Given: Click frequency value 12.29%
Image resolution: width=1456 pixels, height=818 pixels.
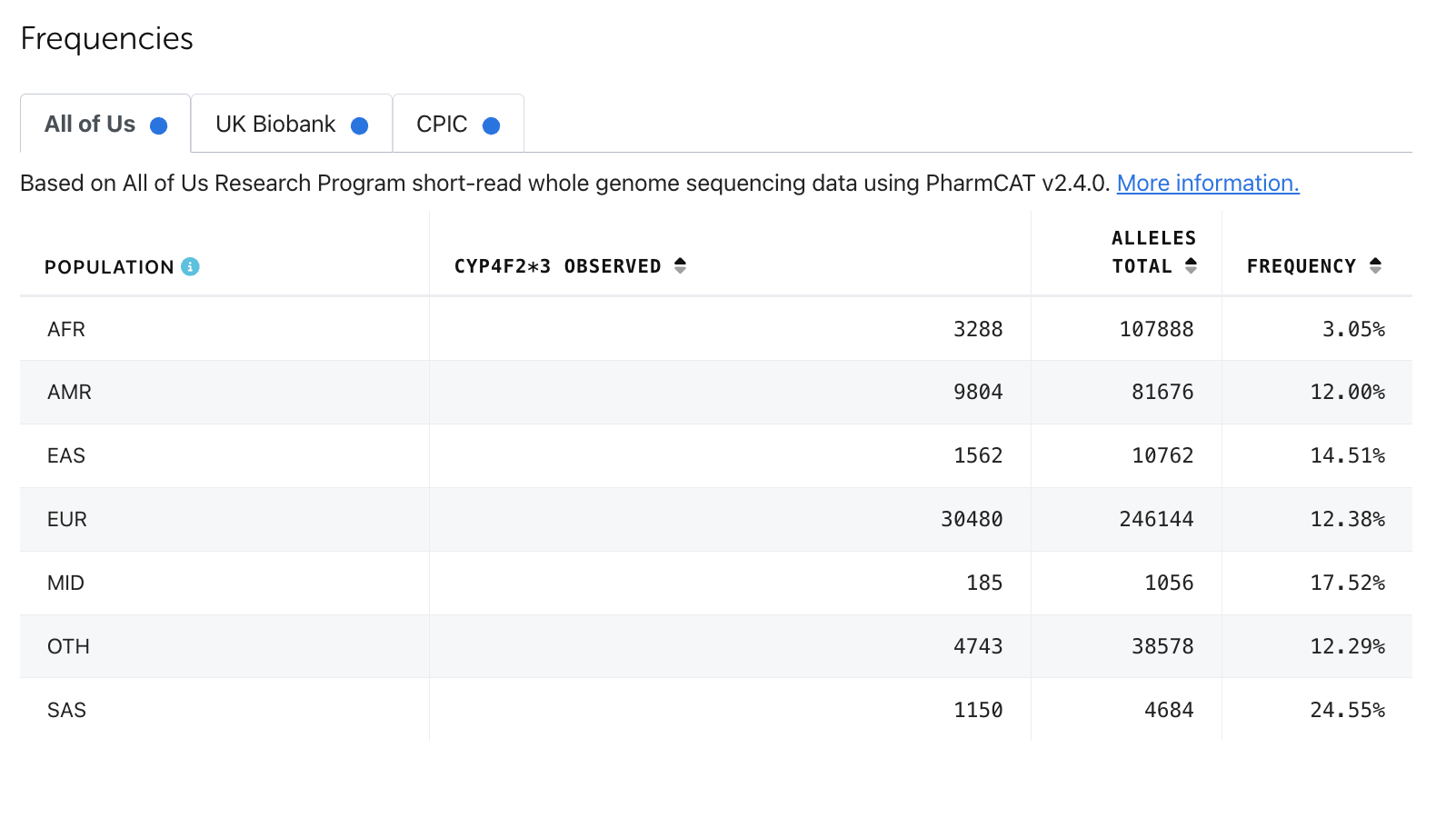Looking at the screenshot, I should point(1348,646).
